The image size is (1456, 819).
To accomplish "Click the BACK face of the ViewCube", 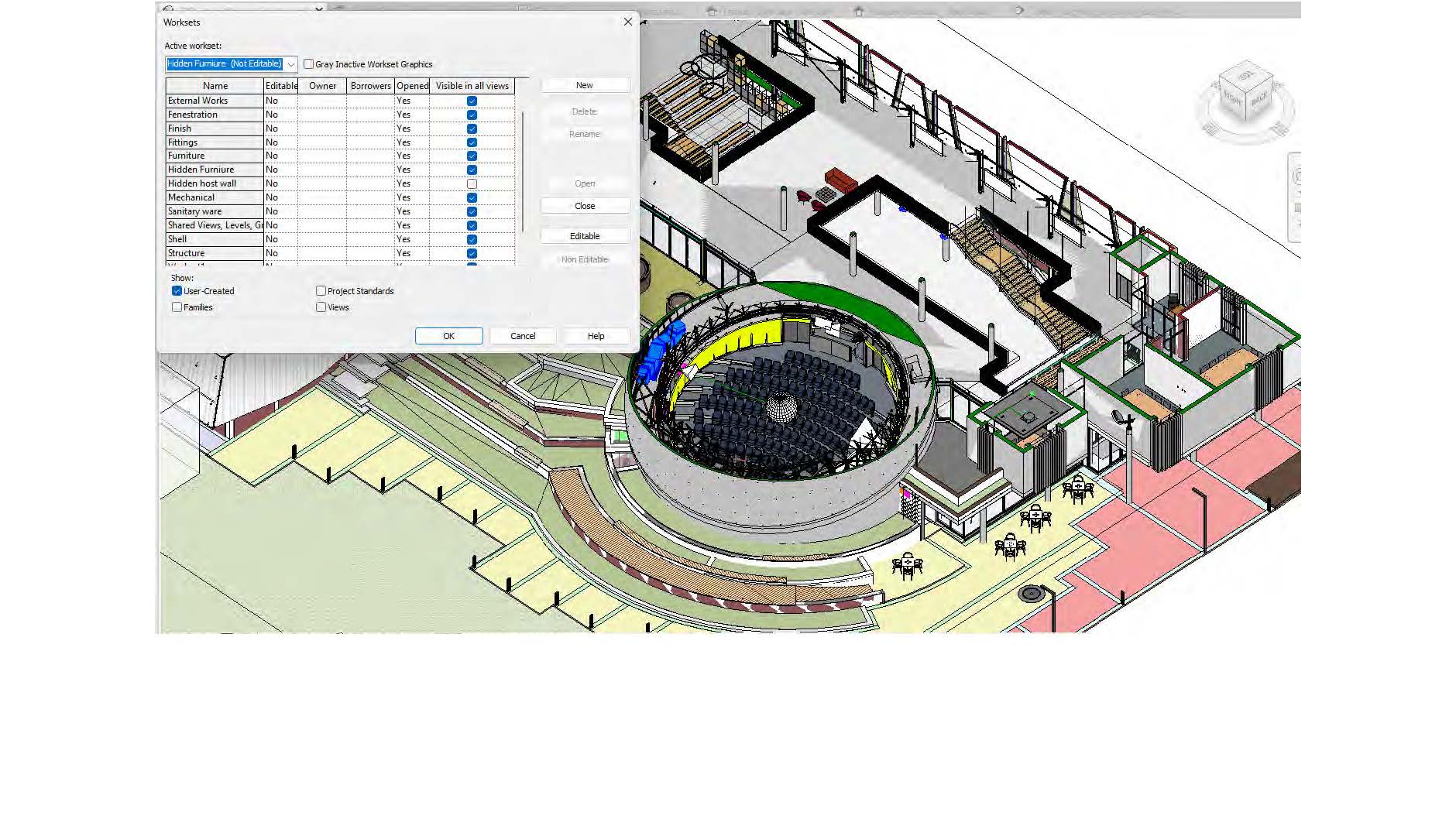I will [1260, 98].
